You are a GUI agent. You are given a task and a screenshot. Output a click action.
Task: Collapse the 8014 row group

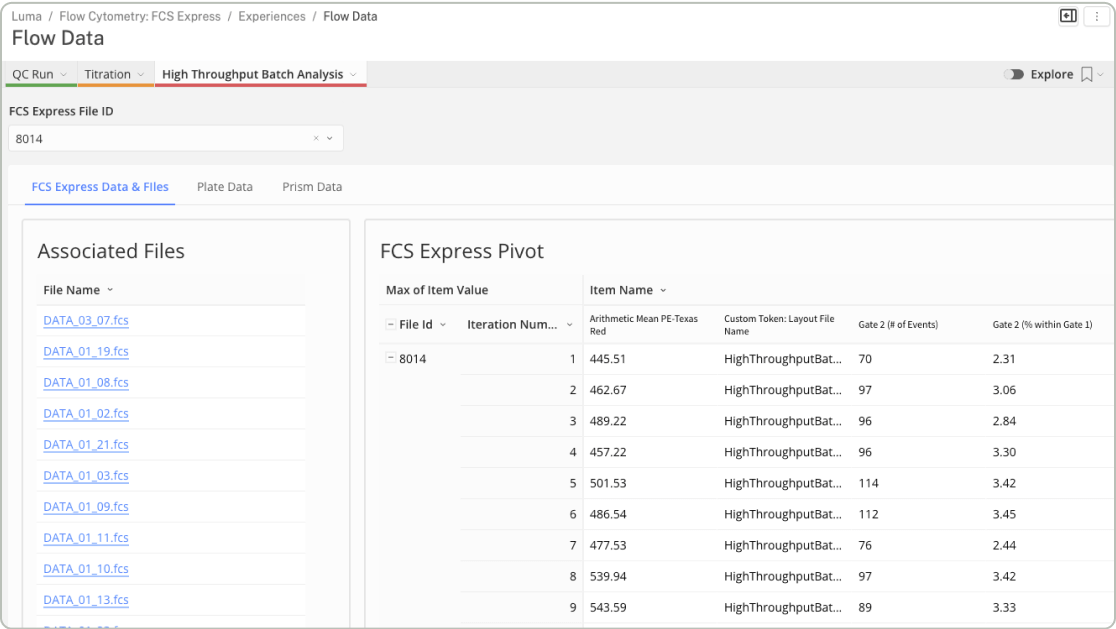(390, 359)
